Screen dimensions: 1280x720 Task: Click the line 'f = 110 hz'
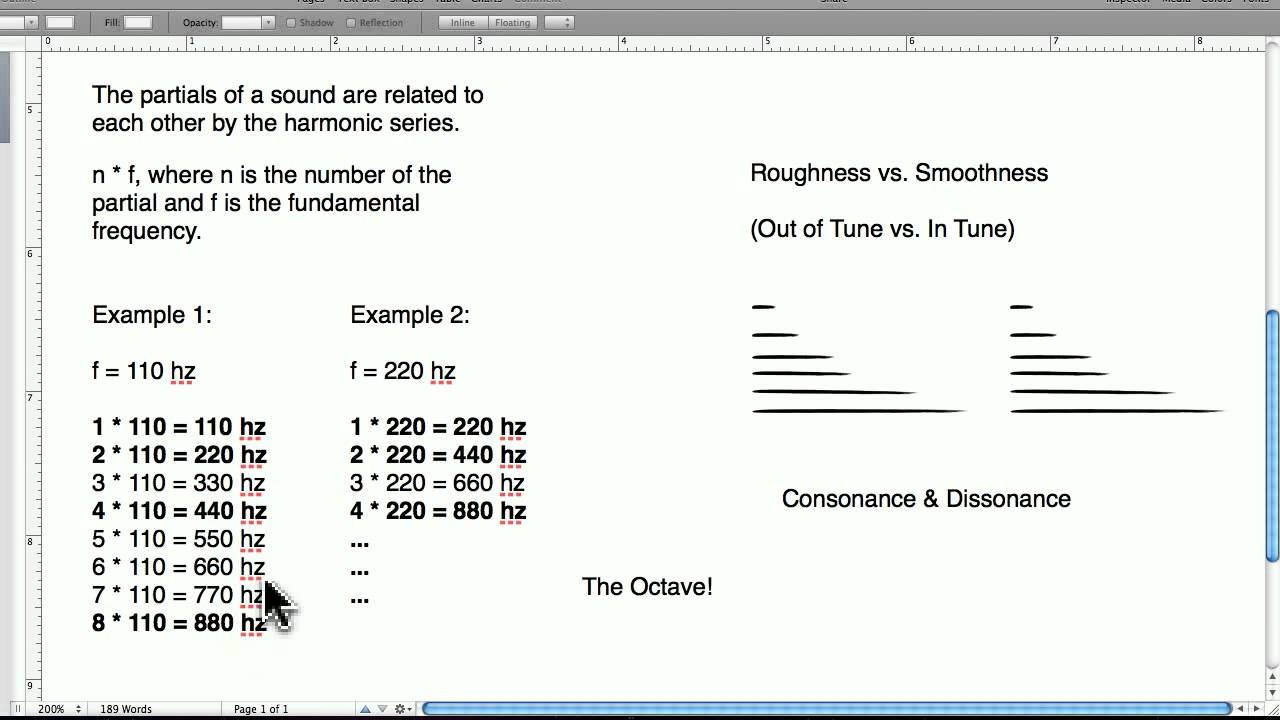(143, 371)
